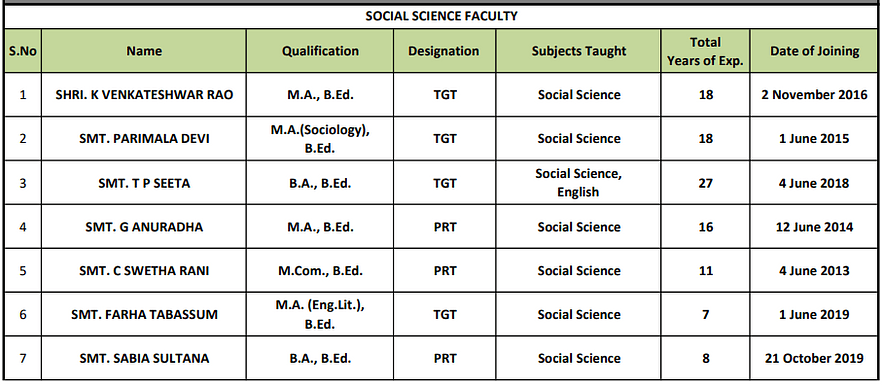This screenshot has width=882, height=385.
Task: Click the 27 years experience cell
Action: [x=705, y=183]
